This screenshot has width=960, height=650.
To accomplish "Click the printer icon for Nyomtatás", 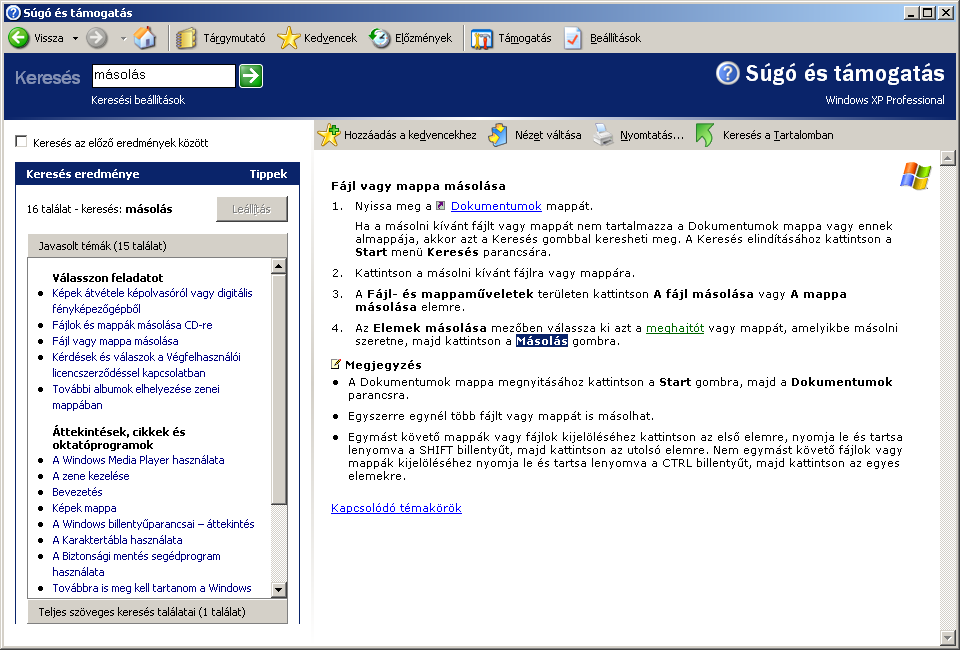I will coord(603,135).
